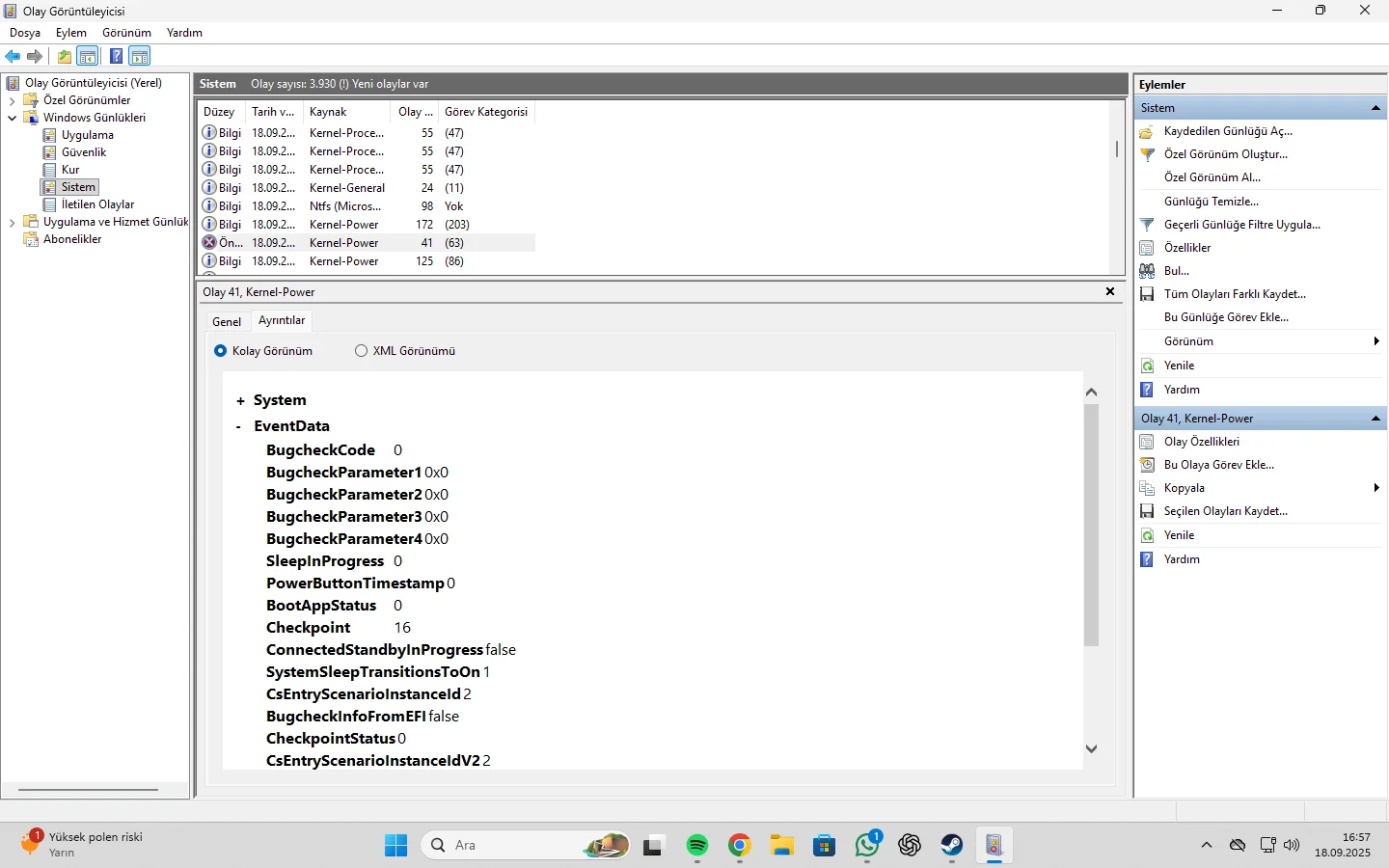Screen dimensions: 1389x868
Task: Toggle the console tree toolbar icon
Action: 88,56
